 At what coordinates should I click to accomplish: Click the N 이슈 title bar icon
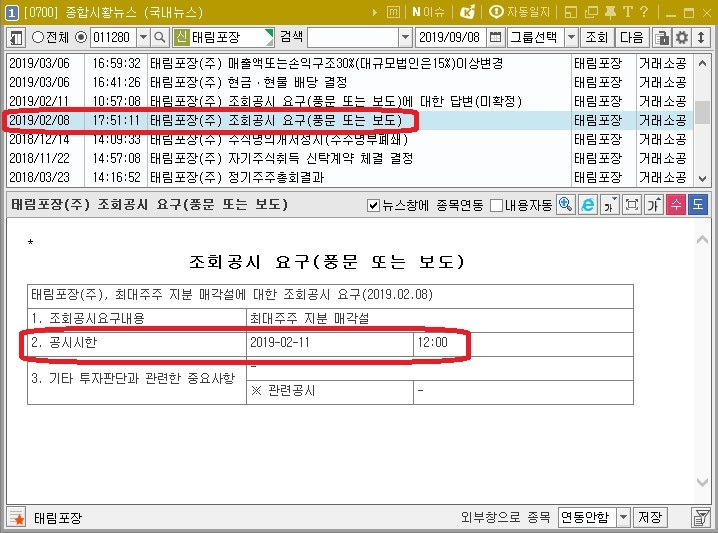[428, 12]
